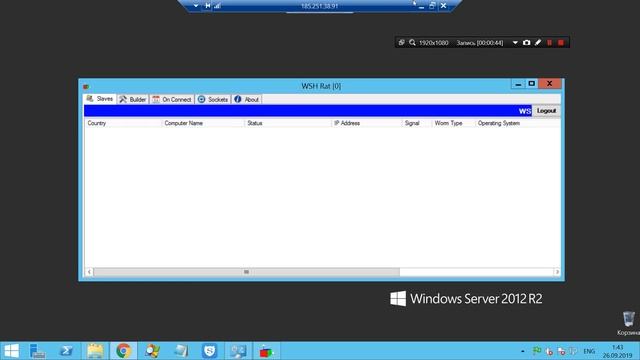Click the IP Address column header

[366, 123]
